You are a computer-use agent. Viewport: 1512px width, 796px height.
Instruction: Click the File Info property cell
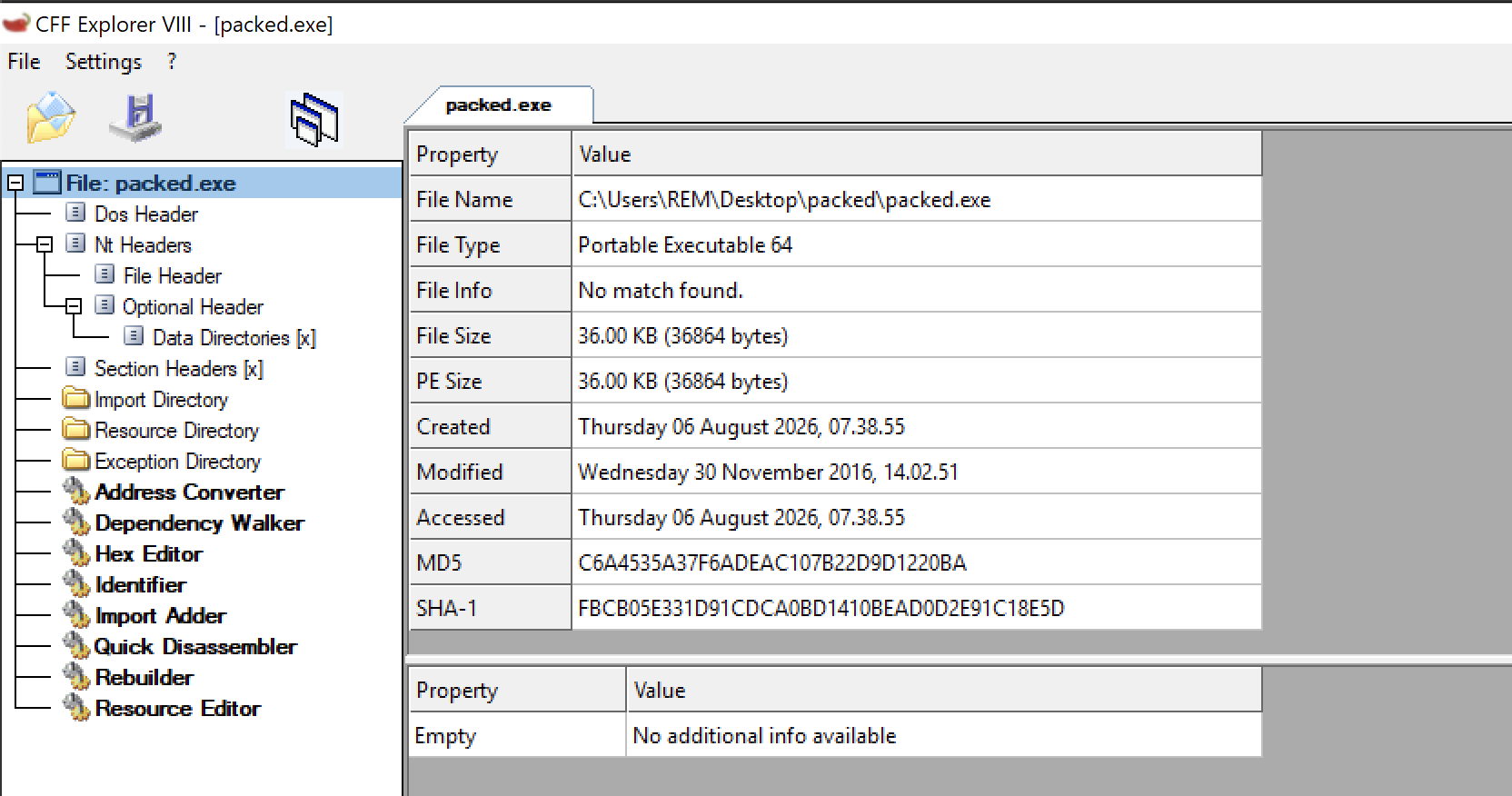coord(490,290)
